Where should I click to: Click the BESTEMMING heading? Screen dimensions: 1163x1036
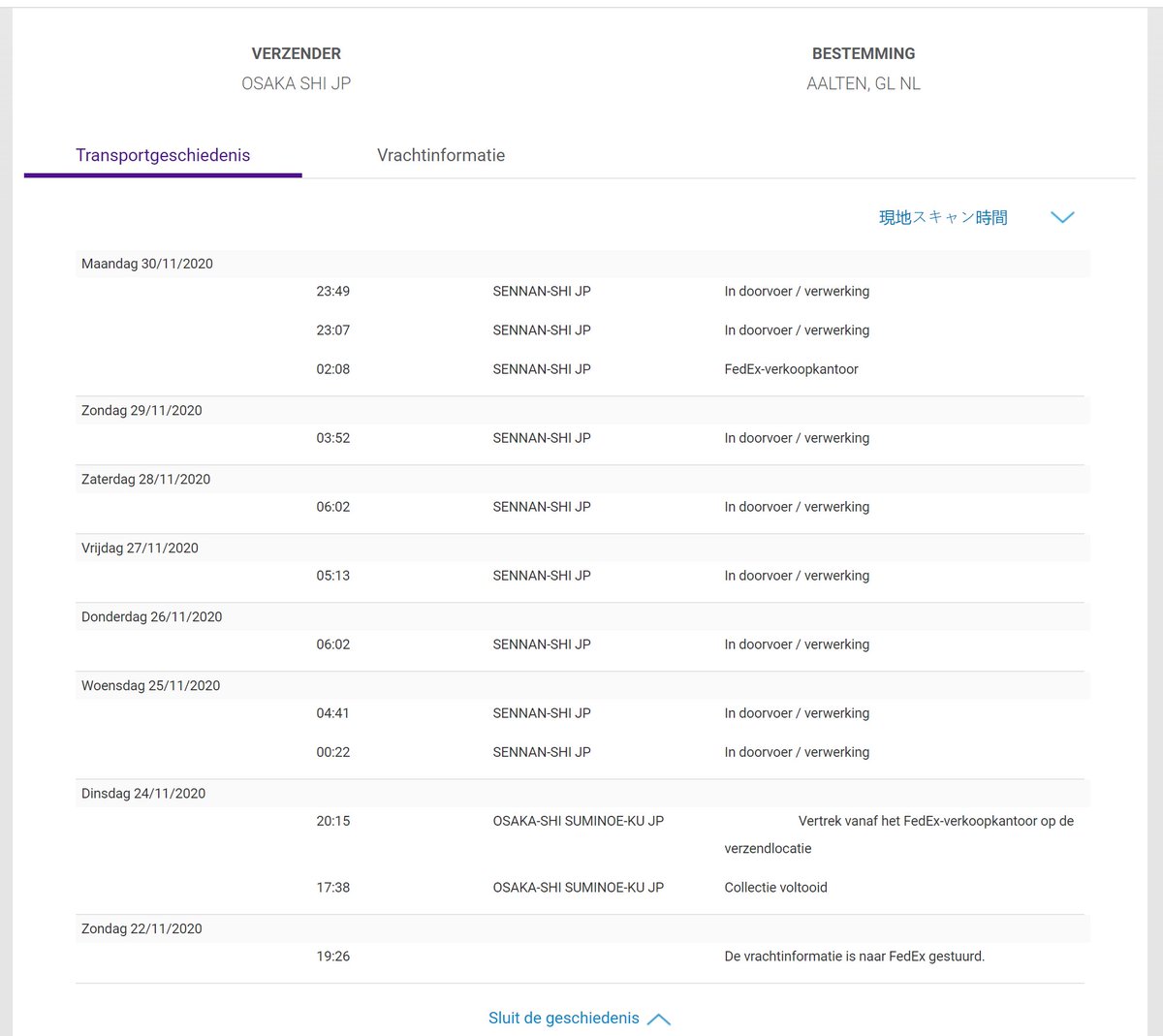864,53
